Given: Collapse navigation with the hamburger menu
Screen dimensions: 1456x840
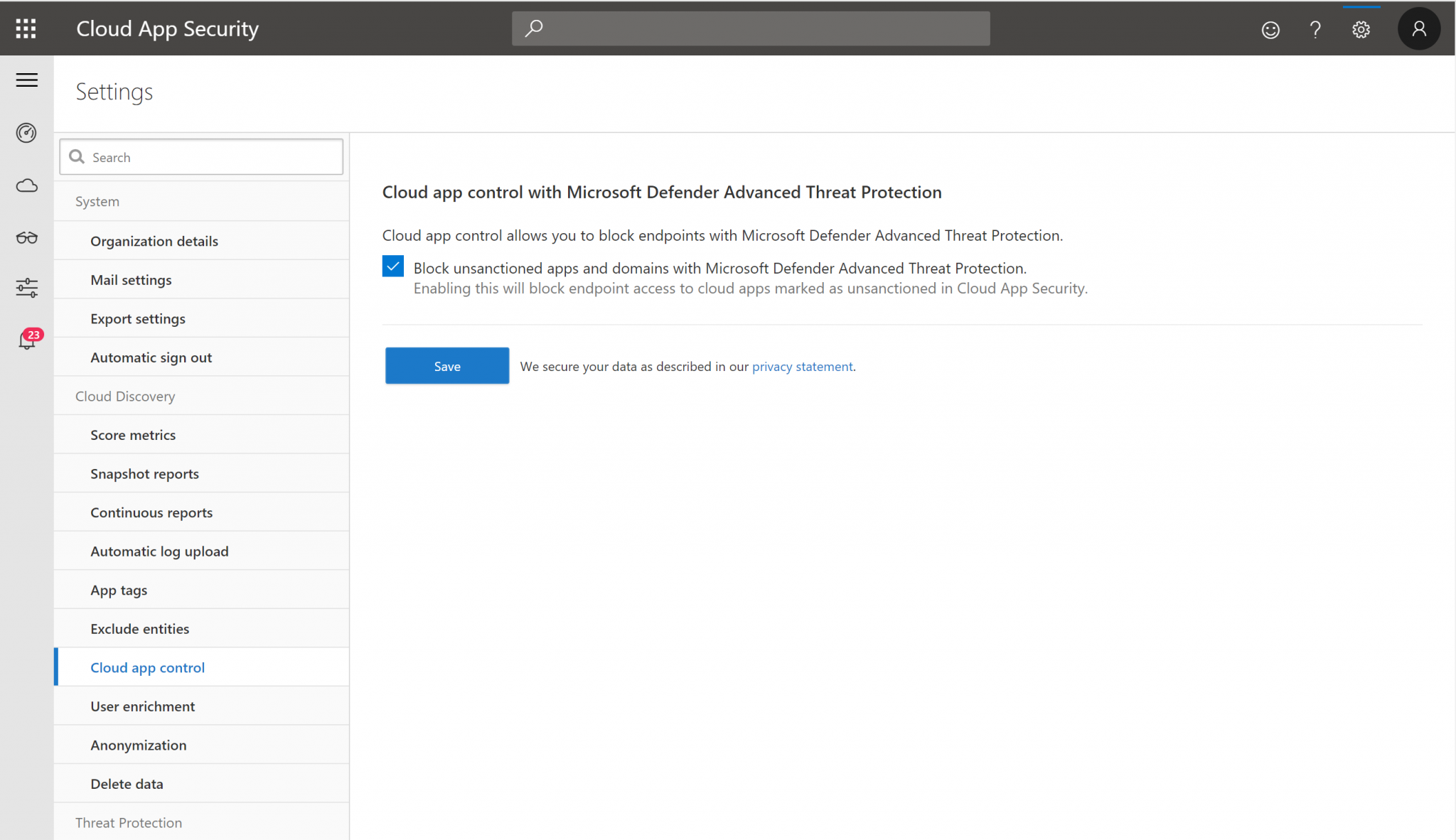Looking at the screenshot, I should 27,80.
